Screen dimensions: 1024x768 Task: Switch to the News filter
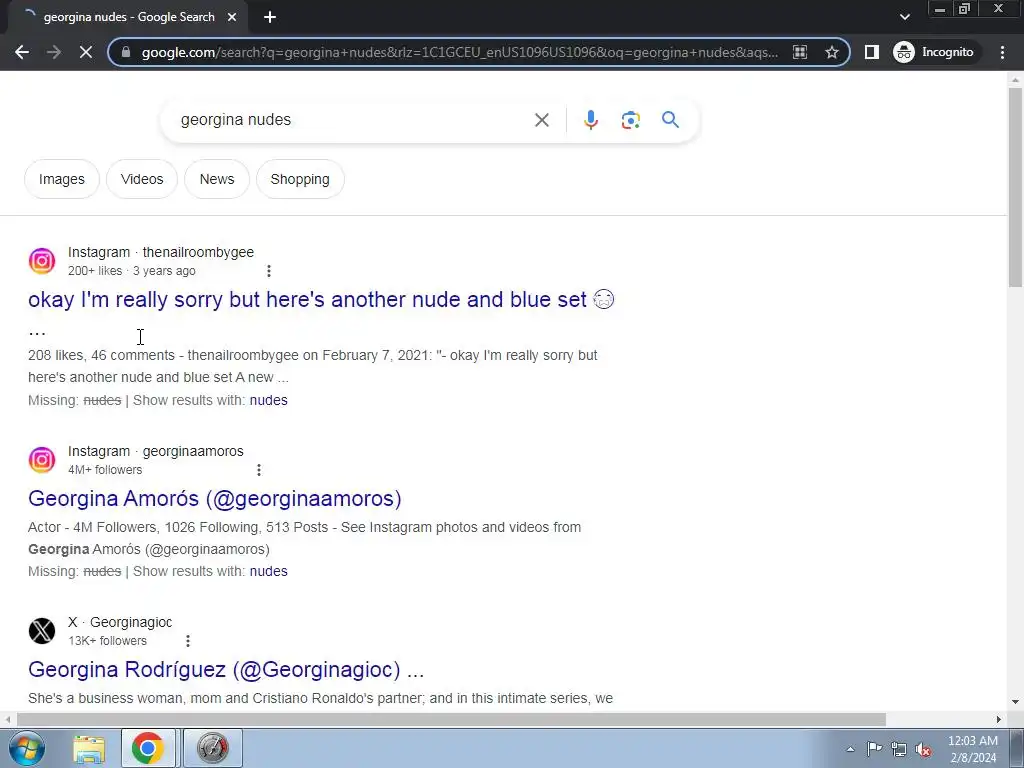(x=217, y=179)
